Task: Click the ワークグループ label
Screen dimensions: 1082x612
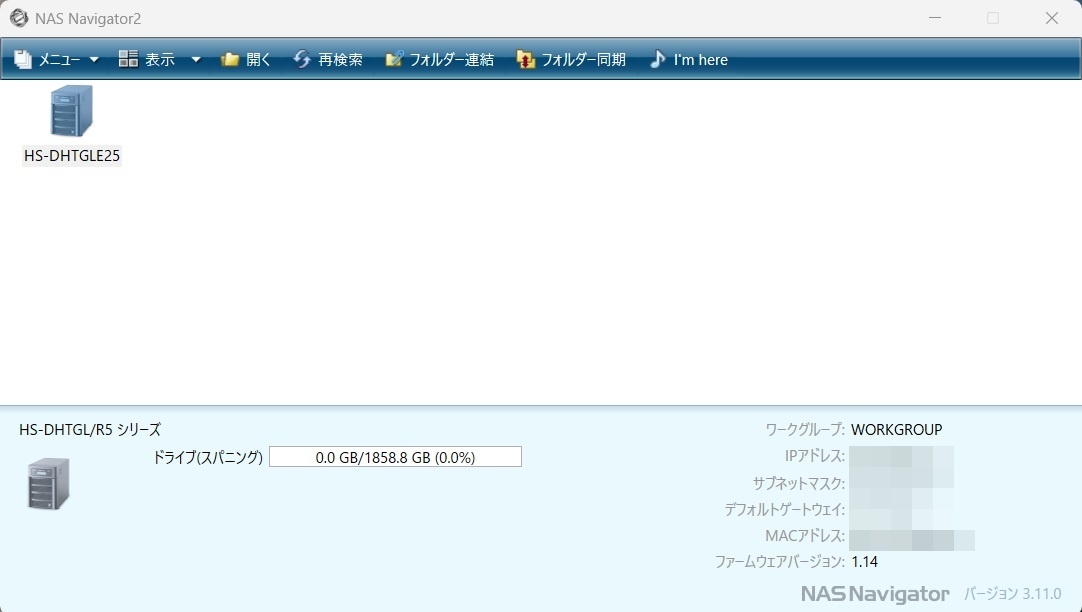Action: tap(805, 430)
